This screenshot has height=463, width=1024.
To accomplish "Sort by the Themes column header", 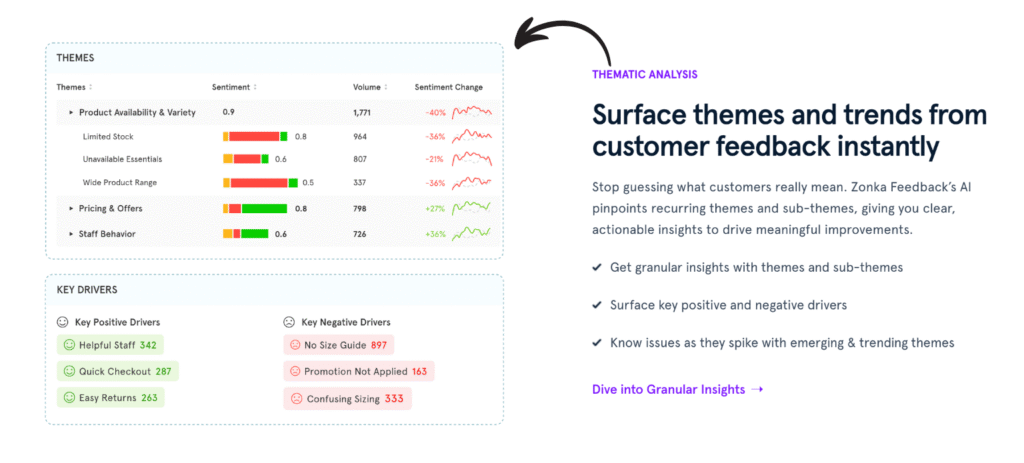I will point(75,87).
